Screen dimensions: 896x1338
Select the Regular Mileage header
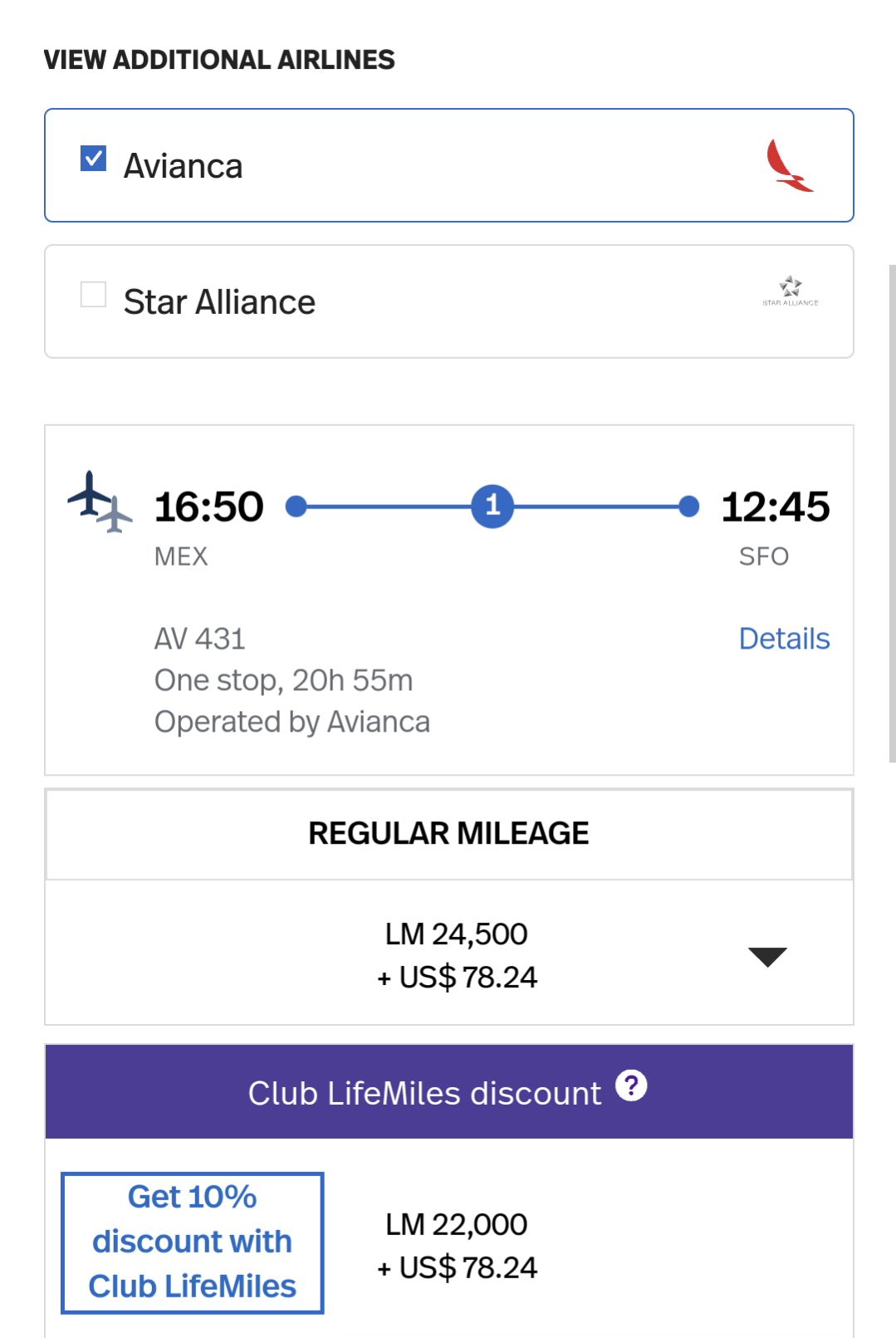pyautogui.click(x=448, y=834)
